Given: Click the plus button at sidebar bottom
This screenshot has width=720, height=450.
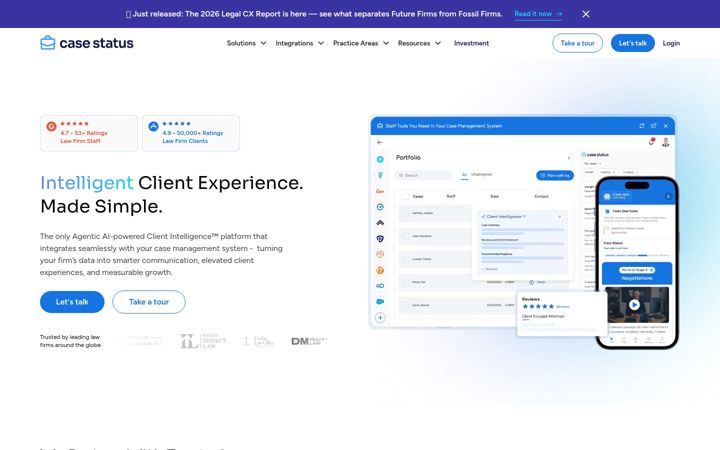Looking at the screenshot, I should (380, 318).
